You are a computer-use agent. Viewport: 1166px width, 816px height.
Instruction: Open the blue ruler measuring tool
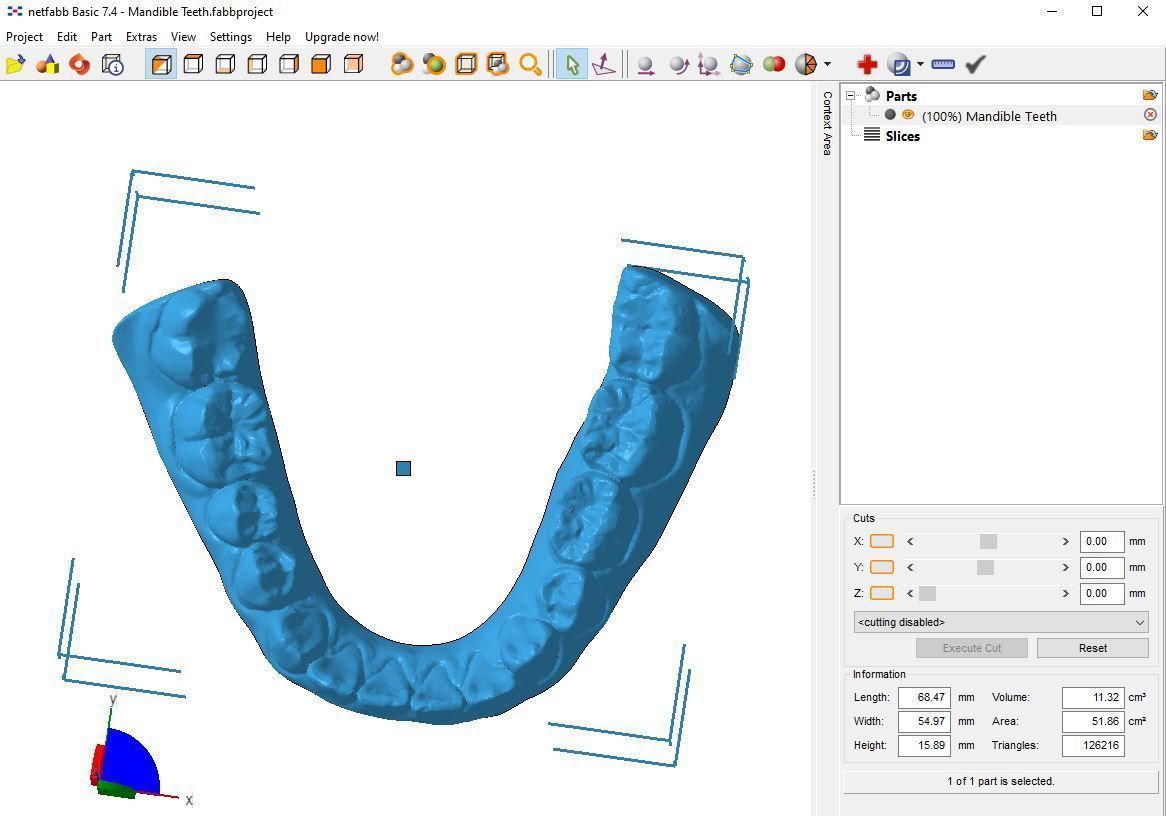pos(943,65)
